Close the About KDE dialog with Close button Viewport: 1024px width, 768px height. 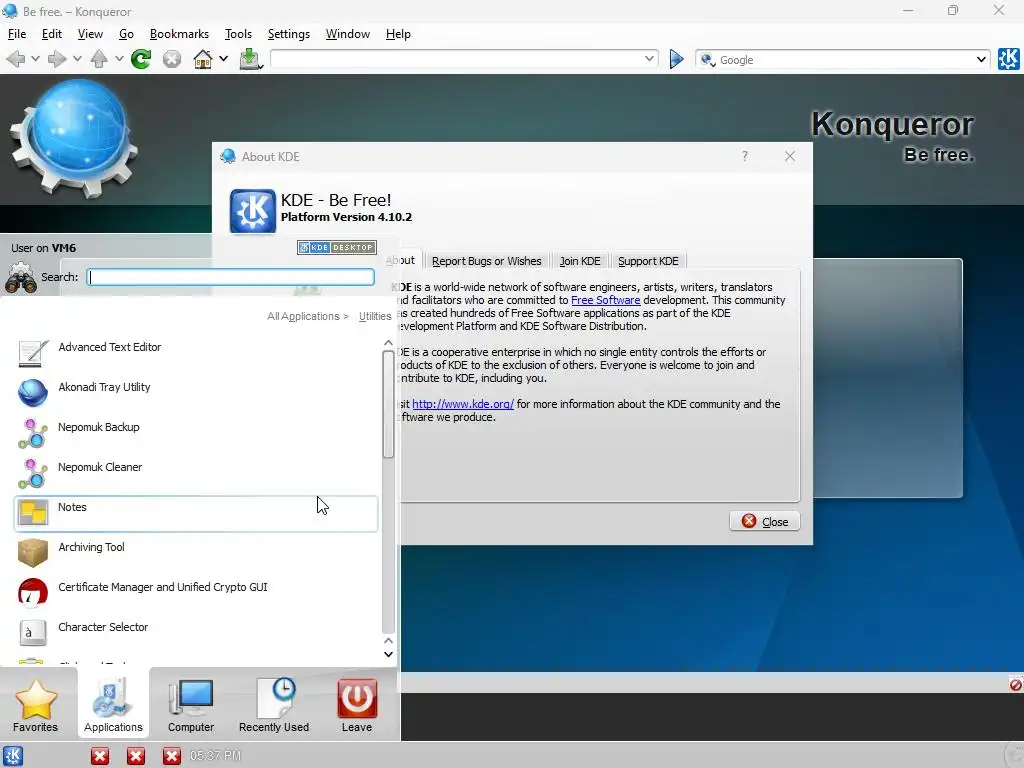765,521
